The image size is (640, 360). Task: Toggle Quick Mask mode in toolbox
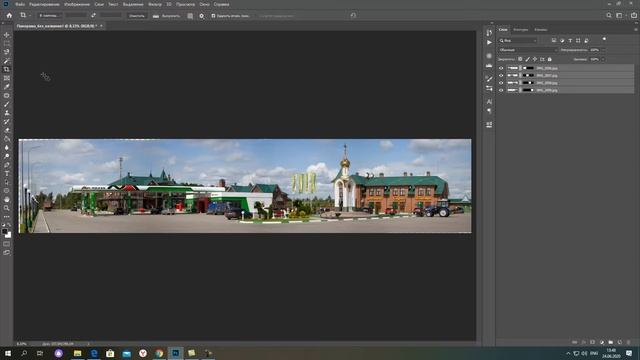[7, 244]
